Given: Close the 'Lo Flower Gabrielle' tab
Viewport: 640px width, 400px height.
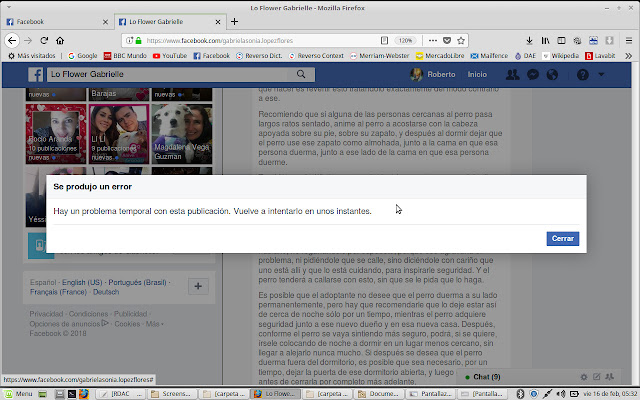Looking at the screenshot, I should click(218, 22).
